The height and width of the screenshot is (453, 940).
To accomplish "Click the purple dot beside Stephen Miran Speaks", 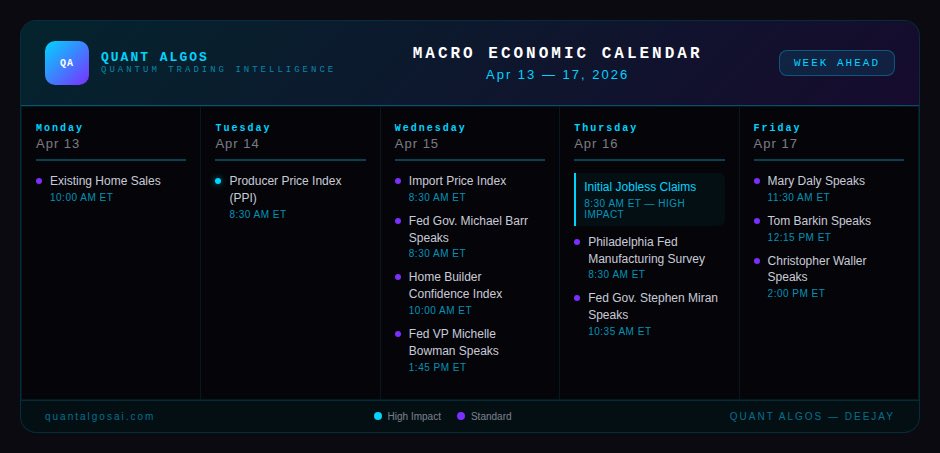I will point(577,298).
